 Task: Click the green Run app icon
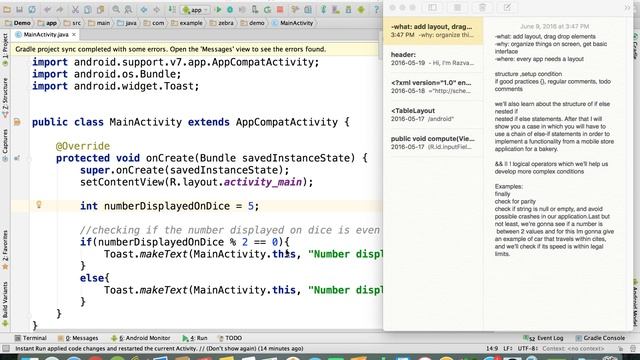218,9
